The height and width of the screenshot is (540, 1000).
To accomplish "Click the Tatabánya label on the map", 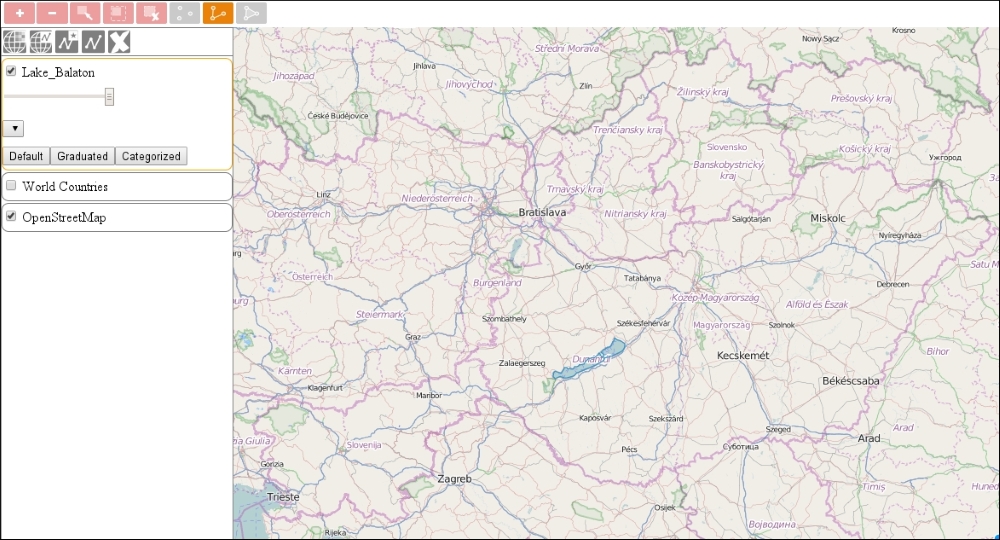I will (x=642, y=279).
